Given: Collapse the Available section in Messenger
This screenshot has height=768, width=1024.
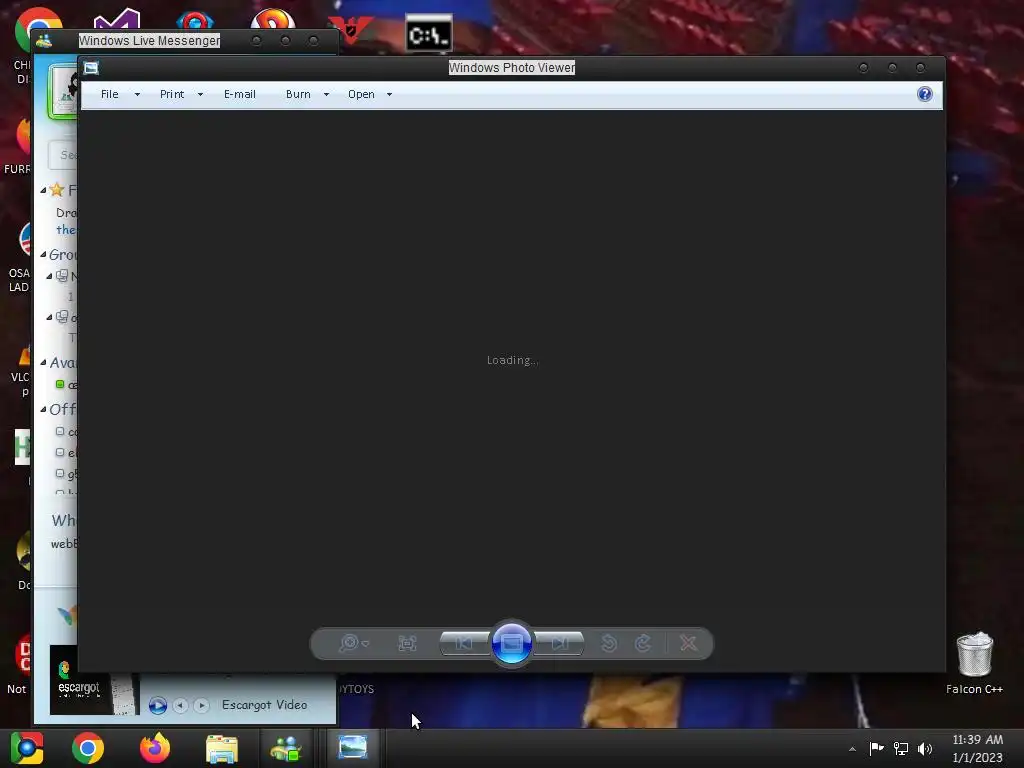Looking at the screenshot, I should (x=43, y=362).
